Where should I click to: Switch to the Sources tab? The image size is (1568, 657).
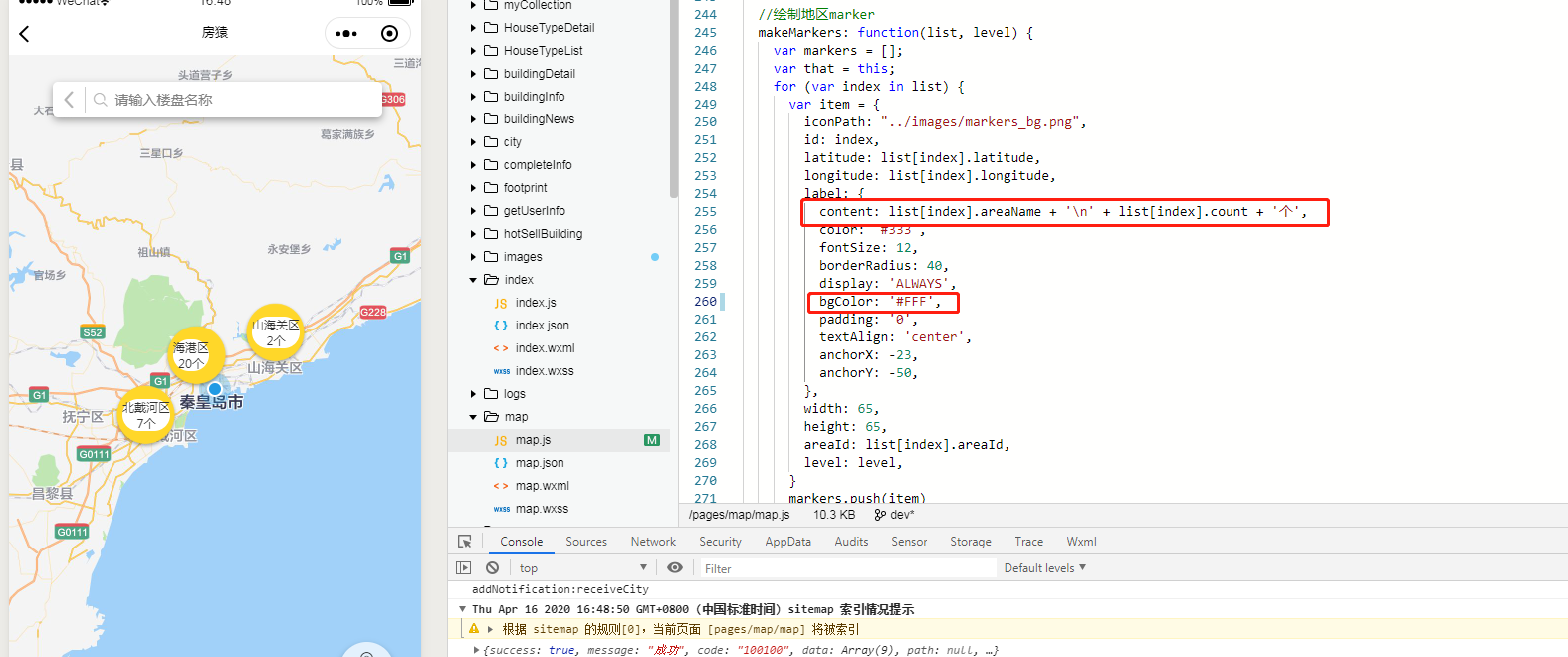[x=586, y=542]
